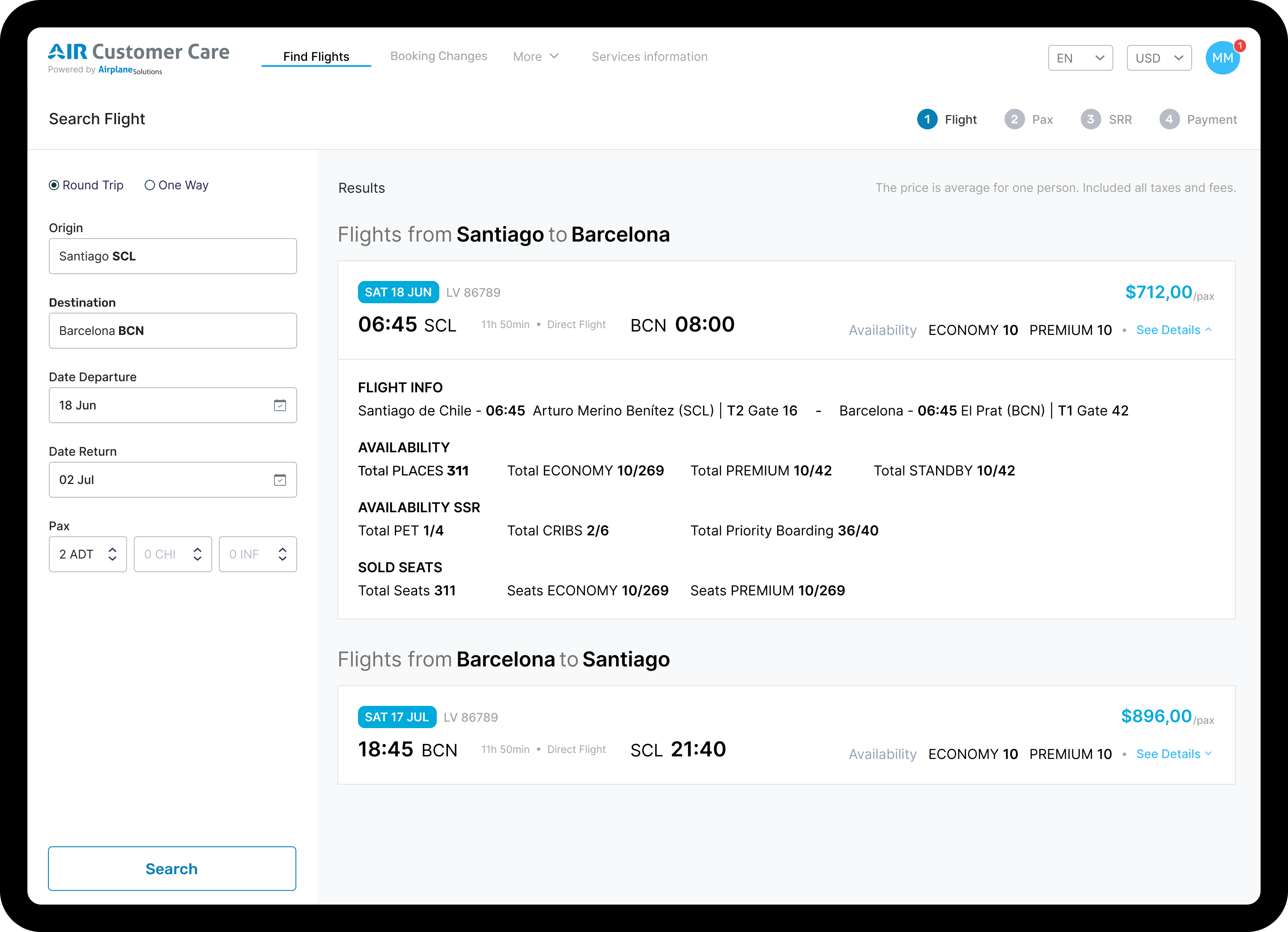Open the Services information tab
The height and width of the screenshot is (932, 1288).
coord(649,57)
